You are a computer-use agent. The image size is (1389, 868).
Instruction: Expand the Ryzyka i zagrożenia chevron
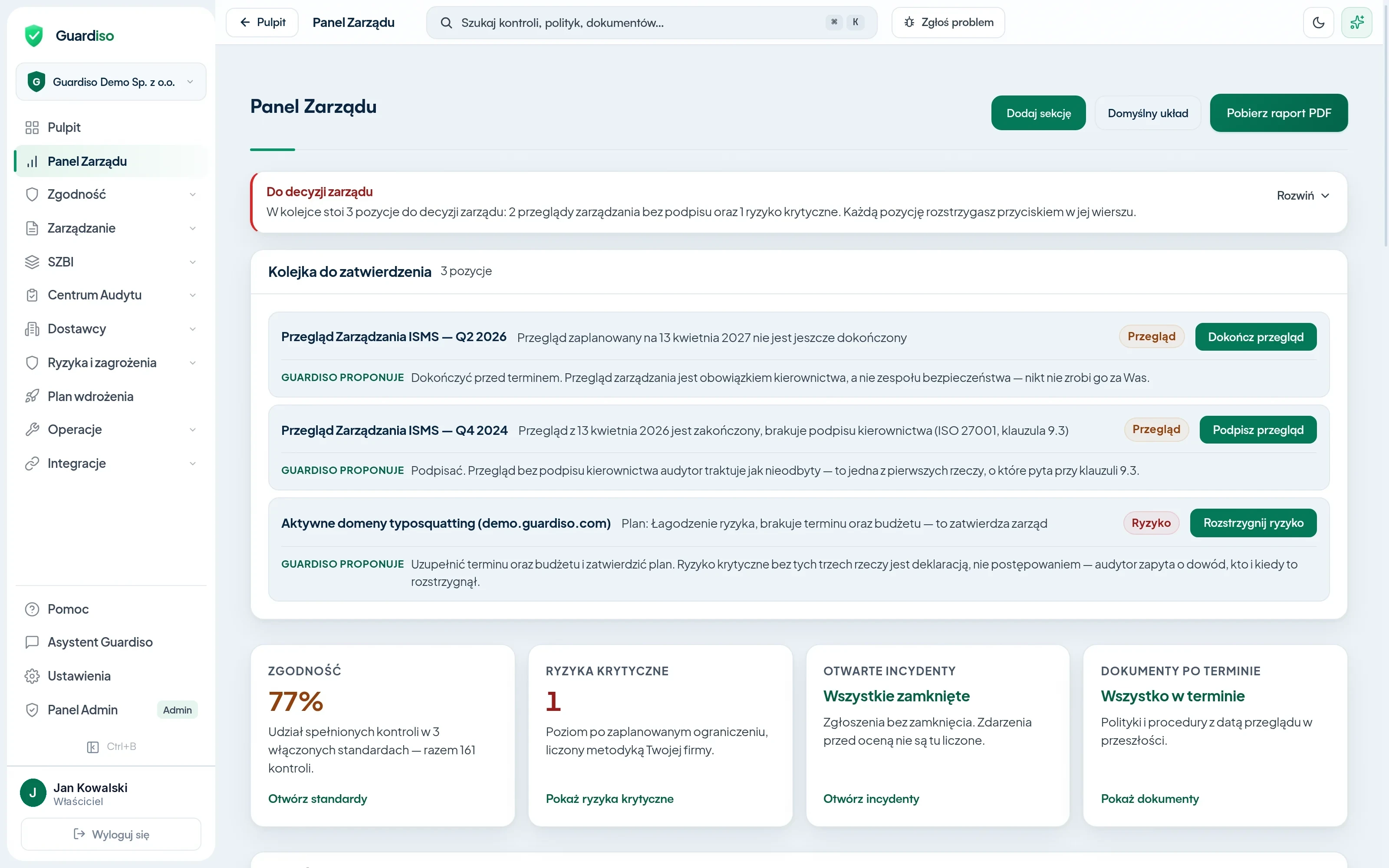click(193, 363)
